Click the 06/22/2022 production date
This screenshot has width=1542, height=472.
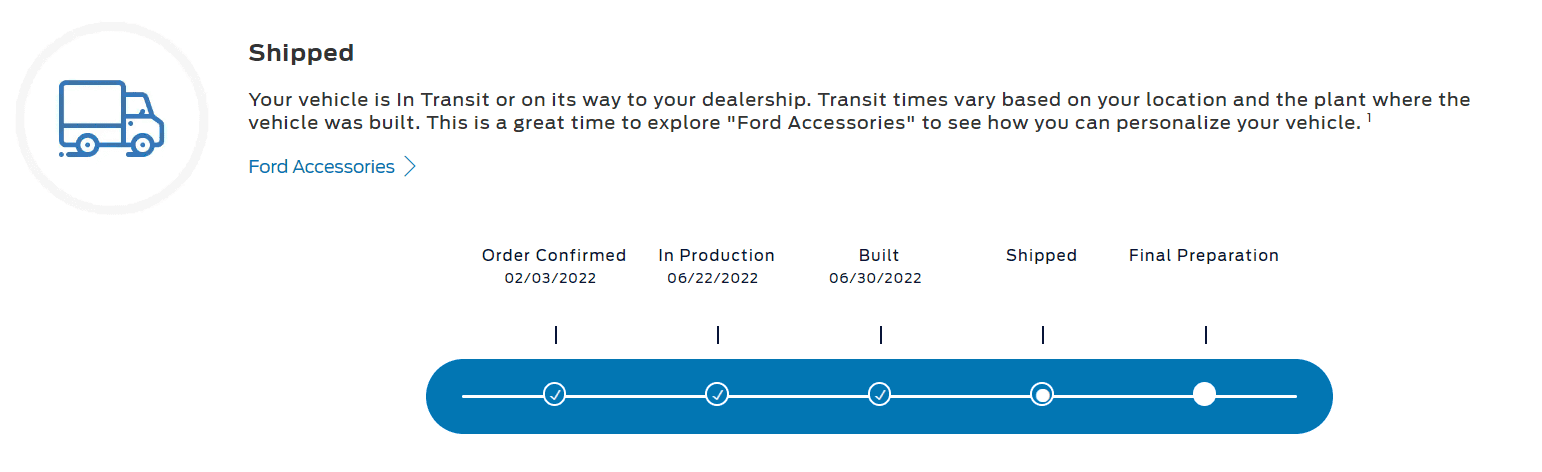click(x=713, y=278)
